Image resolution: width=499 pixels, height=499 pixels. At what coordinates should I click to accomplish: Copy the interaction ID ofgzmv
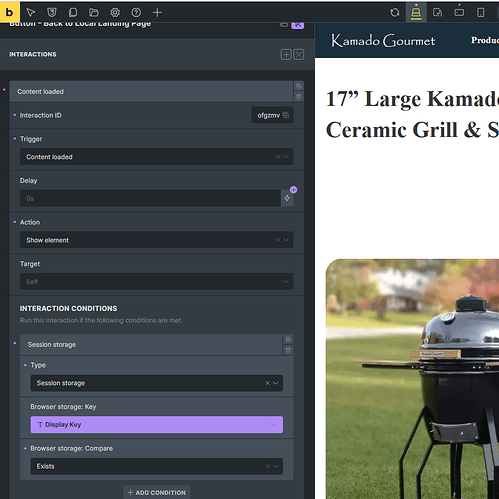click(286, 115)
